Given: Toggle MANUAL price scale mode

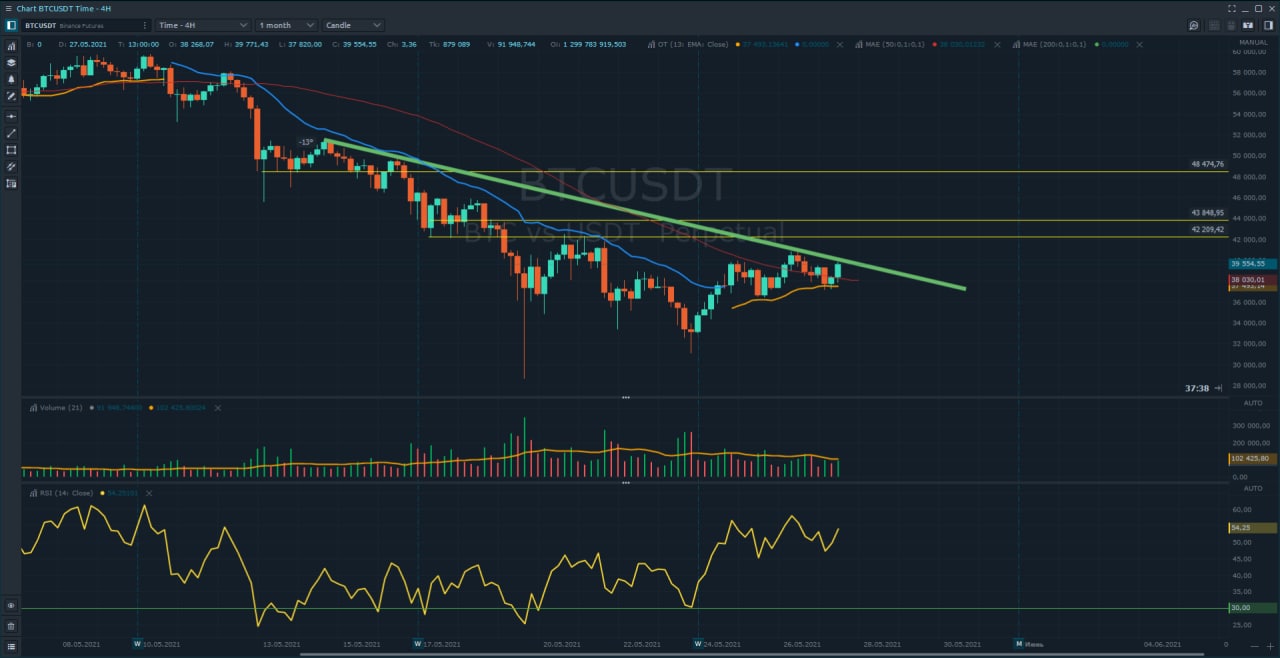Looking at the screenshot, I should point(1253,43).
